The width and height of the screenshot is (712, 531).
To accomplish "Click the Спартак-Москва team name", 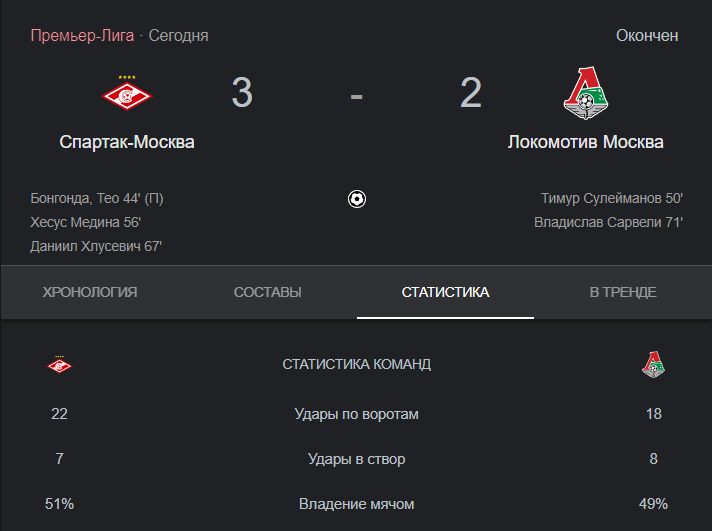I will 127,142.
